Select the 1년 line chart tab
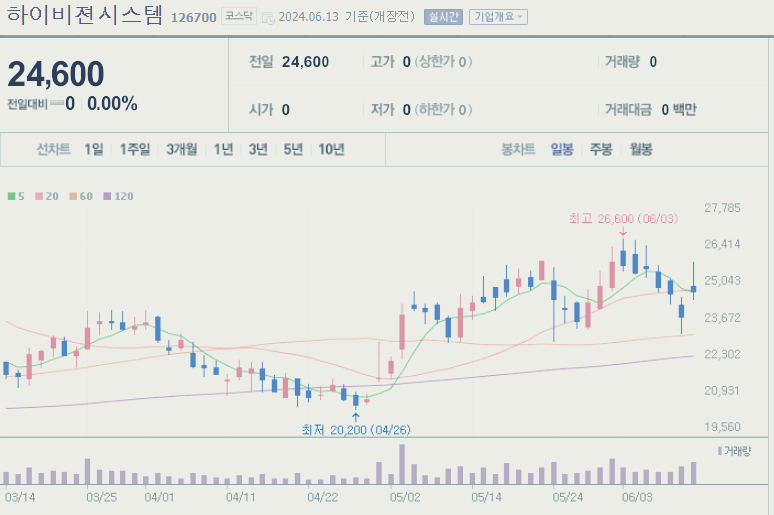The image size is (774, 515). (223, 149)
